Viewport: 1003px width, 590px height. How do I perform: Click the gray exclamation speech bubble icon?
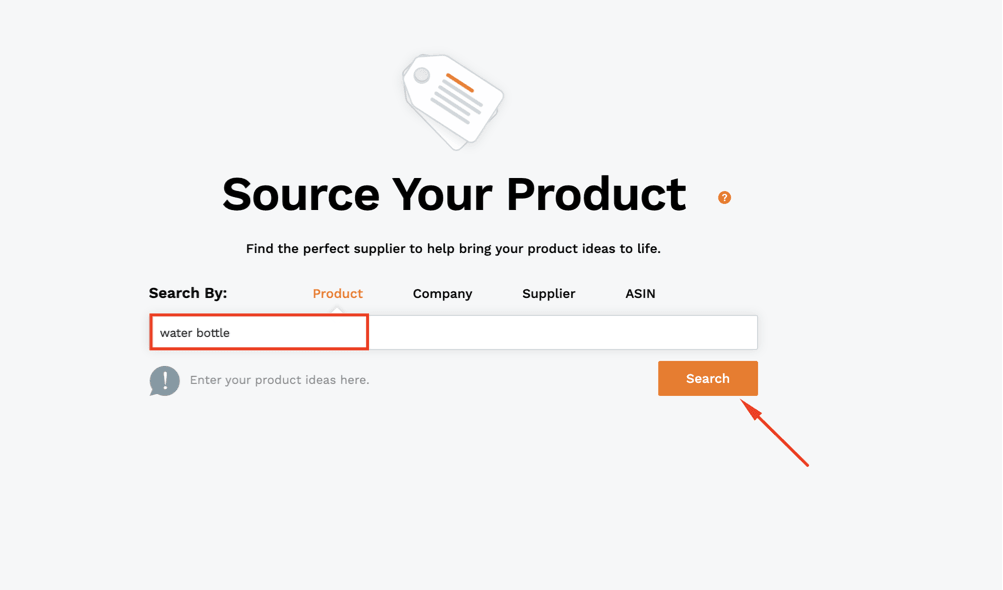tap(164, 381)
